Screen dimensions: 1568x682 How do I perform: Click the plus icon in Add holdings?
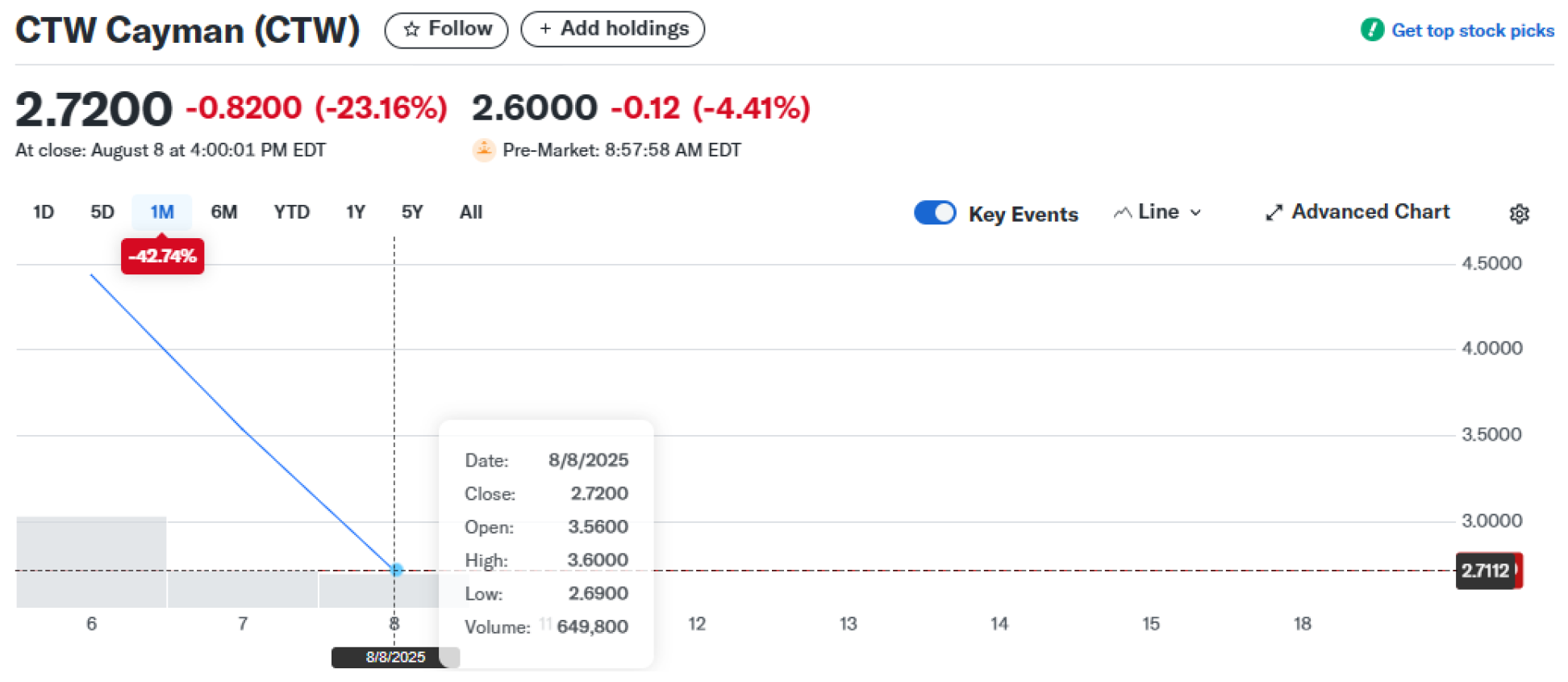(546, 29)
